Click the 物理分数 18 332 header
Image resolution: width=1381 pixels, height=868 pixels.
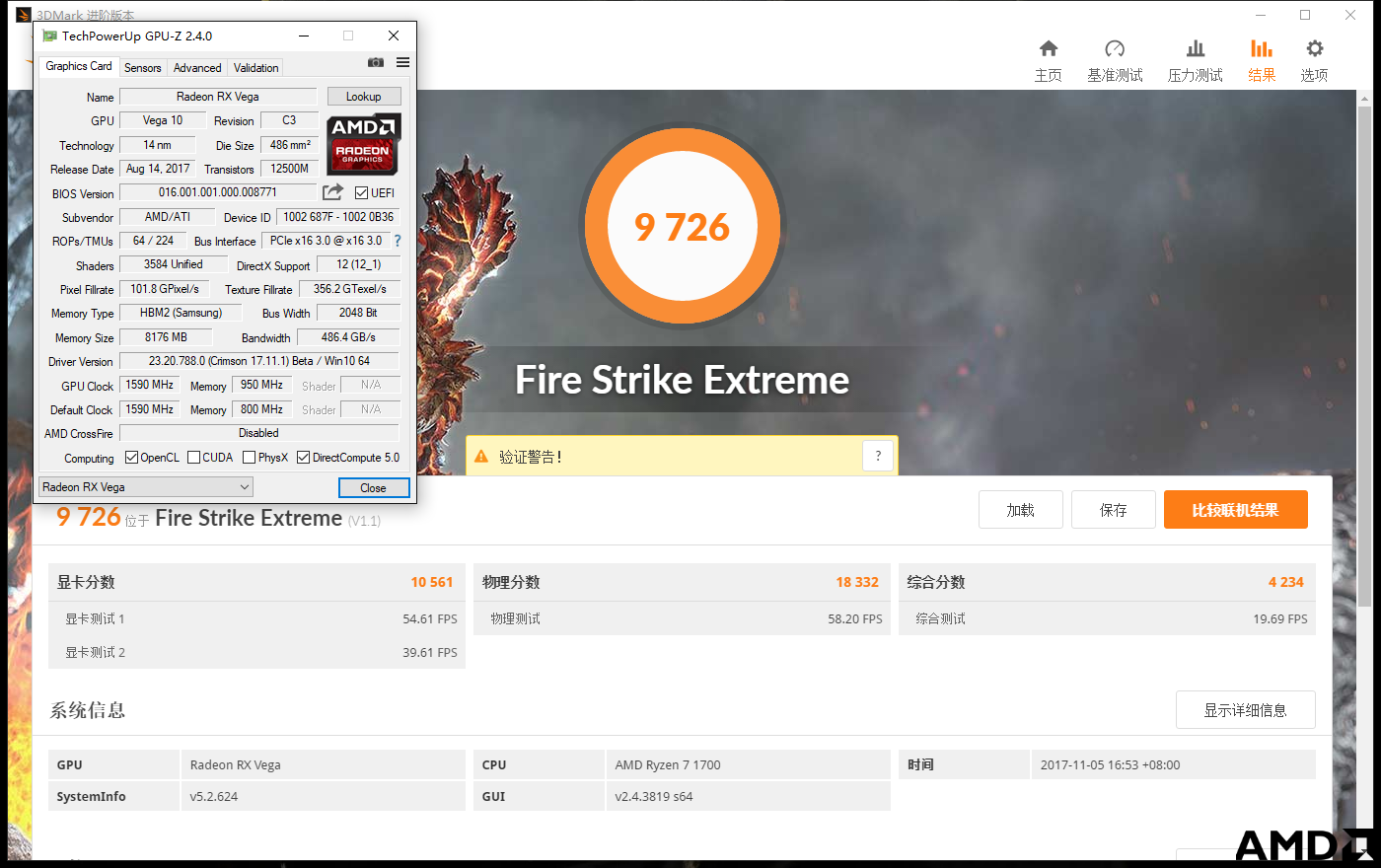pos(682,582)
